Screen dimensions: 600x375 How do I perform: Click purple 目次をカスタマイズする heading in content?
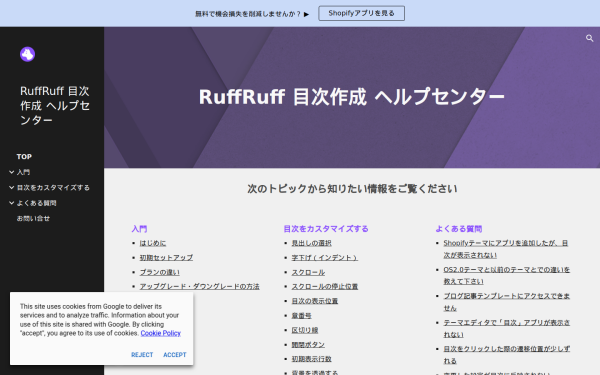(x=326, y=229)
